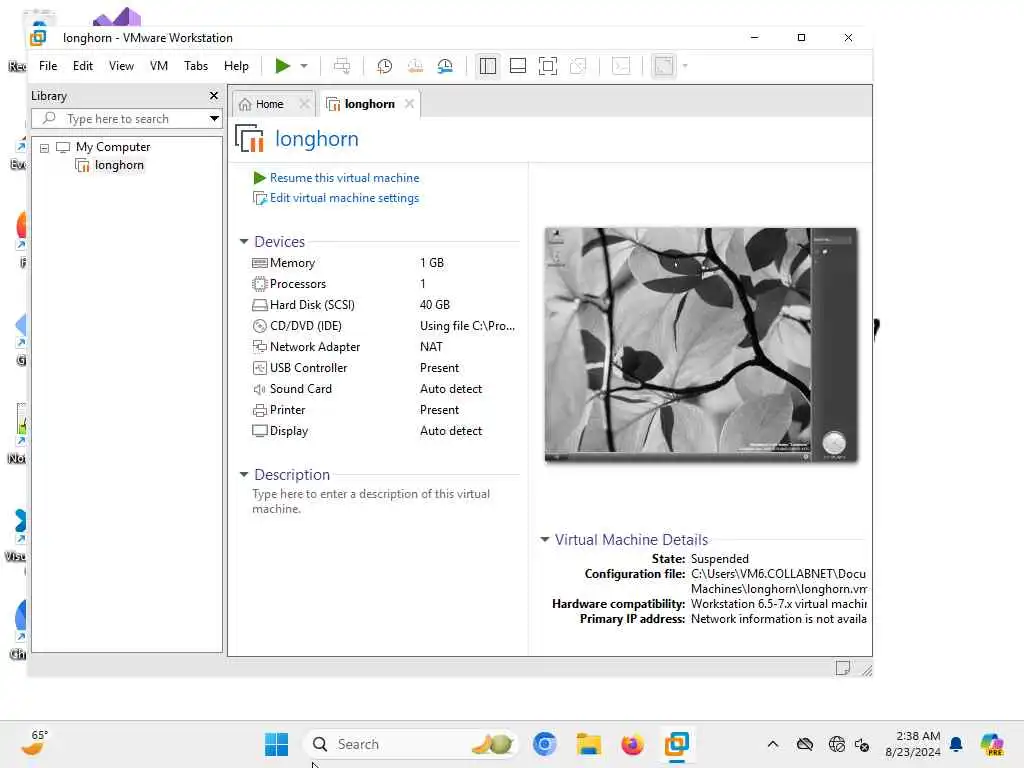Collapse the Description section
Image resolution: width=1024 pixels, height=768 pixels.
point(244,475)
